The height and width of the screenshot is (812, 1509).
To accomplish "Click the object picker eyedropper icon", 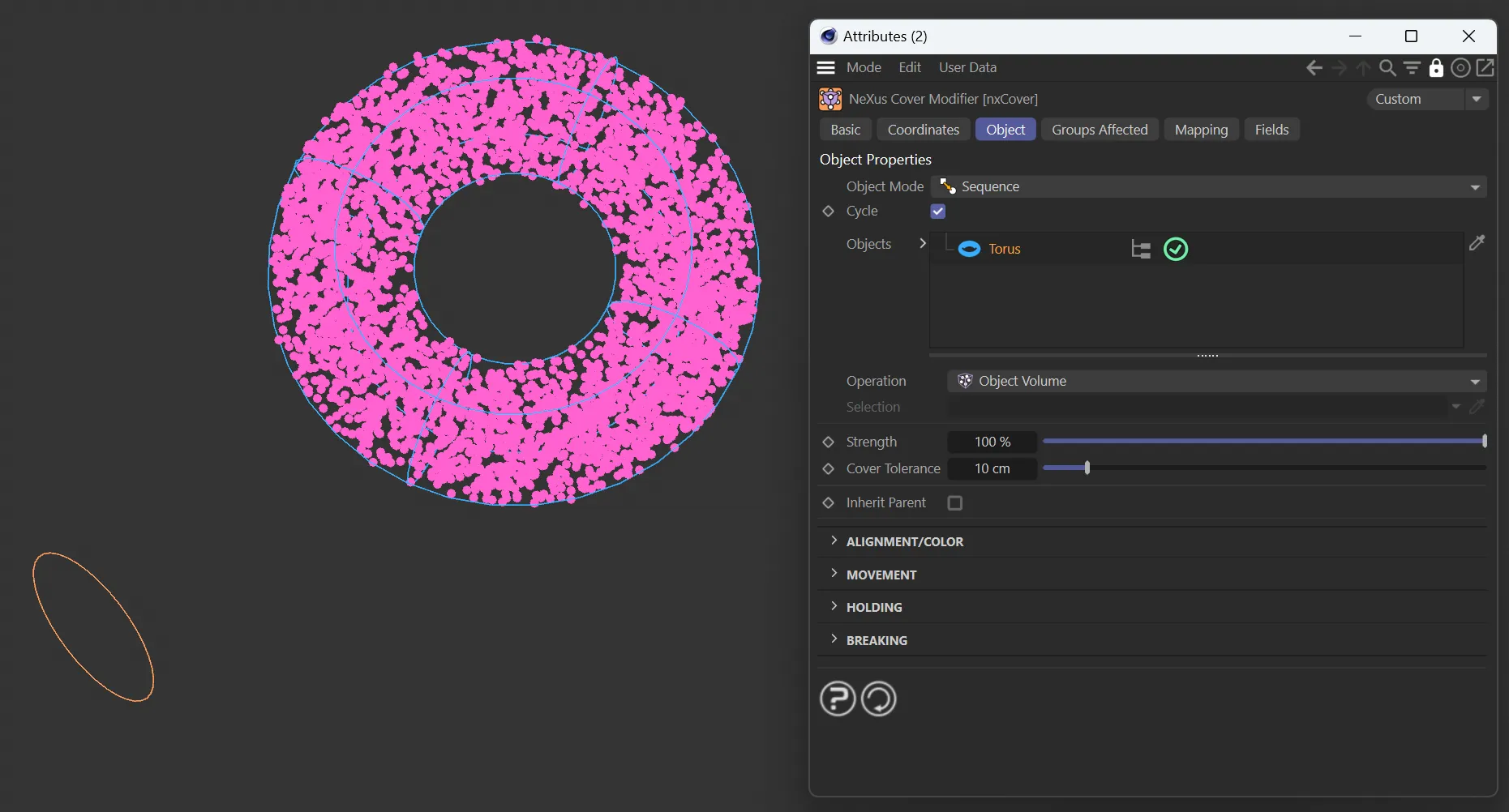I will 1477,243.
